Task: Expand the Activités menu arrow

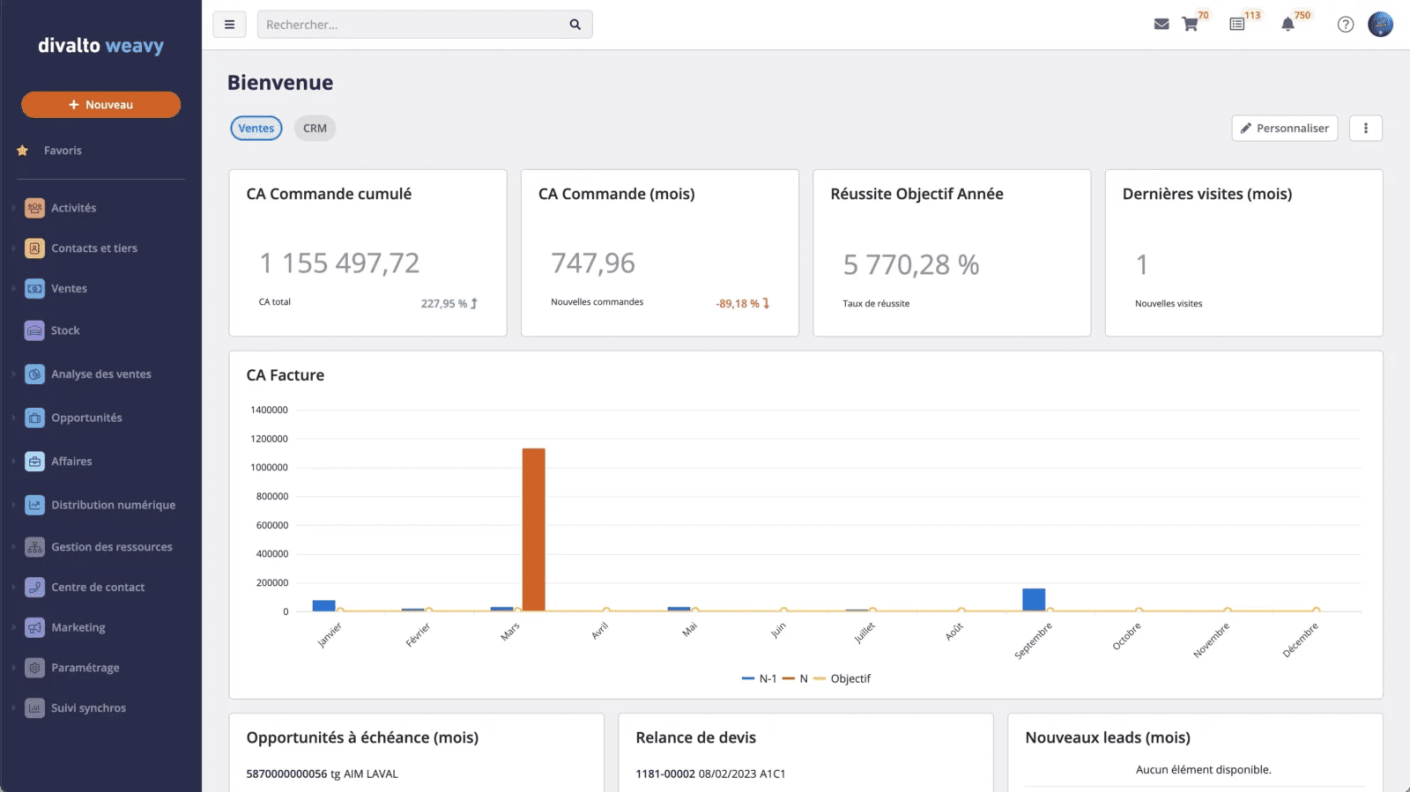Action: 13,208
